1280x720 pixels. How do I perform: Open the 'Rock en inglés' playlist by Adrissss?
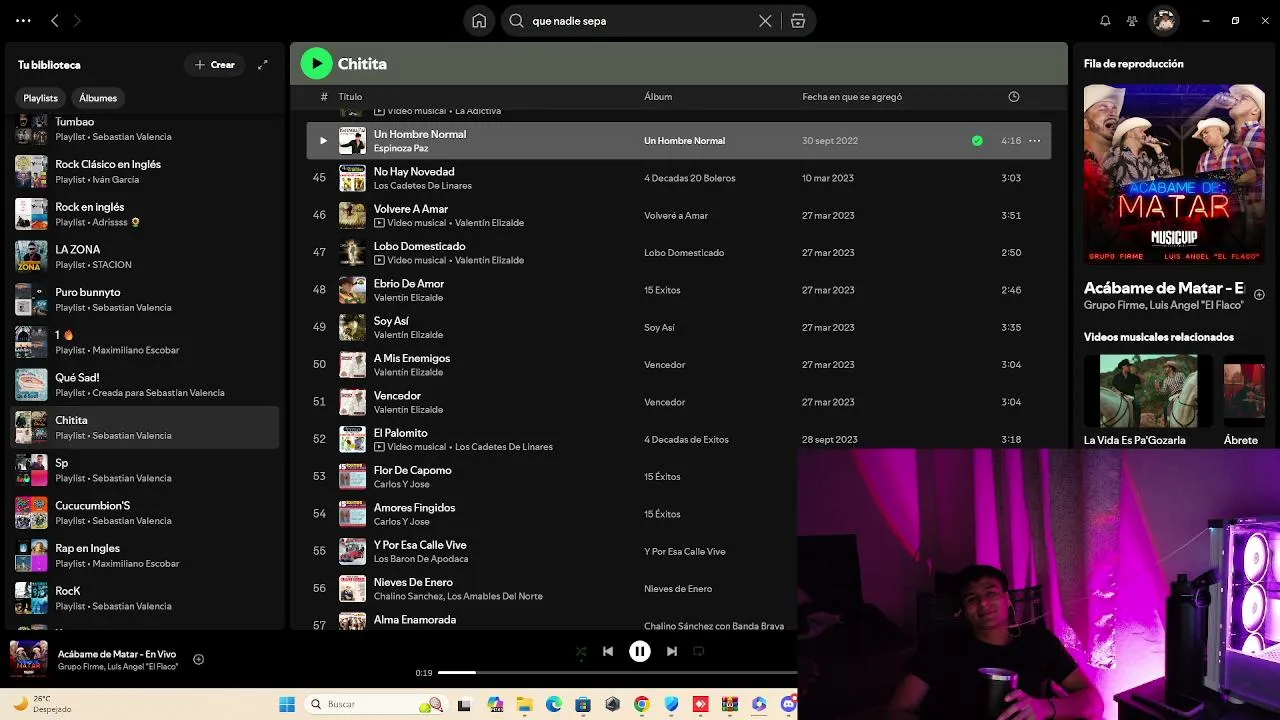point(145,214)
